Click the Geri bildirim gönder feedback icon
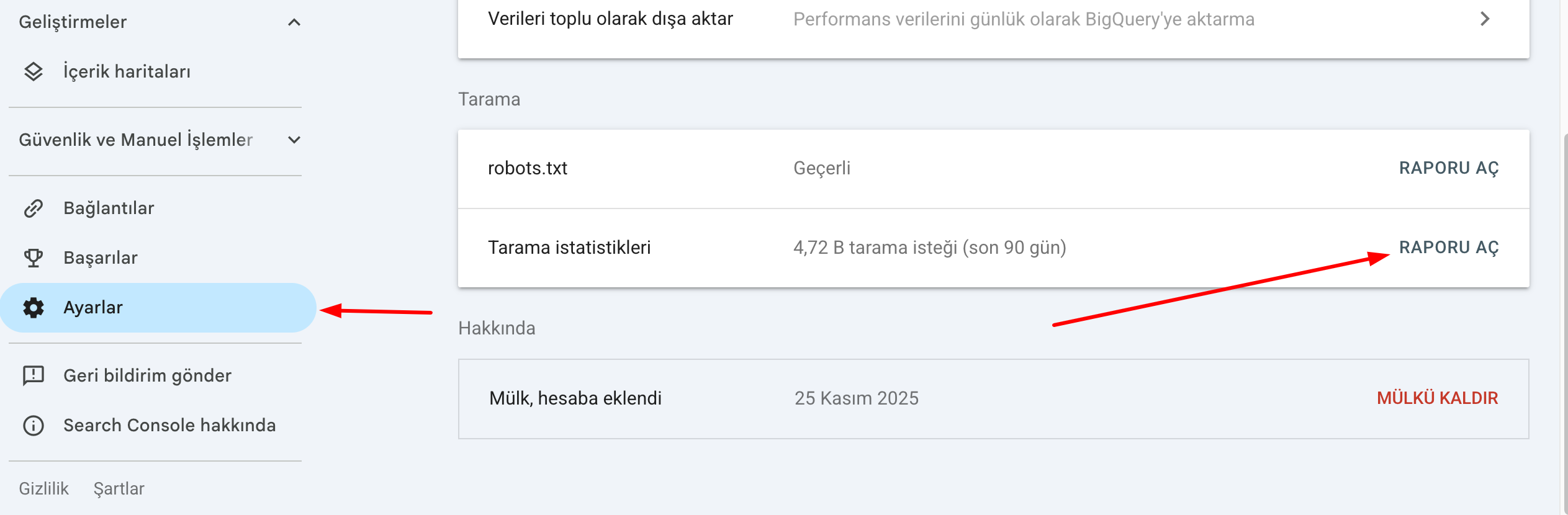Screen dimensions: 1568x515 pos(34,375)
